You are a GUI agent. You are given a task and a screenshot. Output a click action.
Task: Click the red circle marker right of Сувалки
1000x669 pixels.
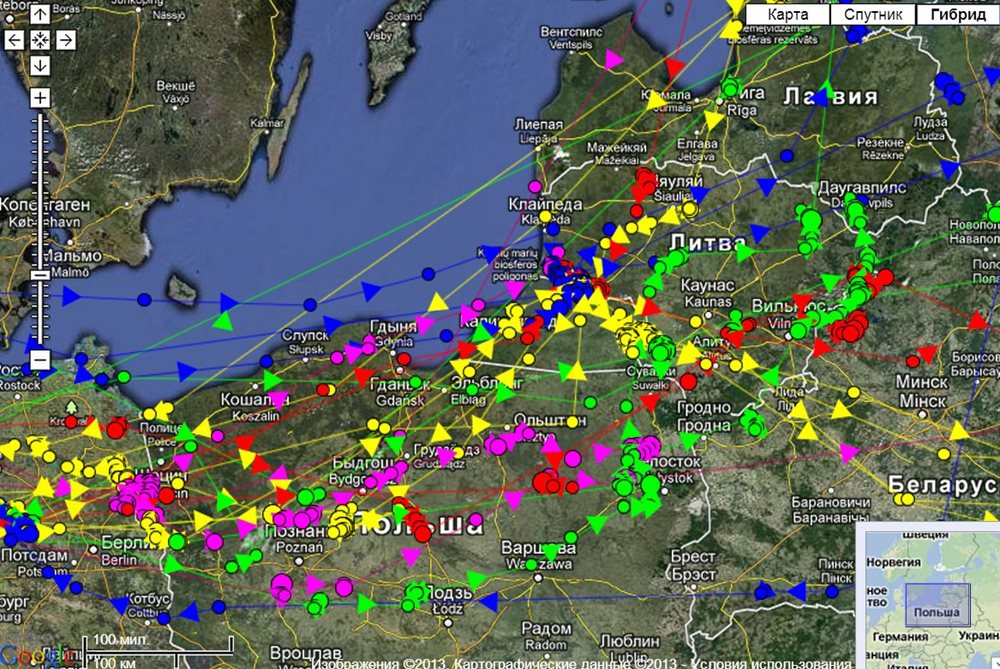tap(688, 381)
